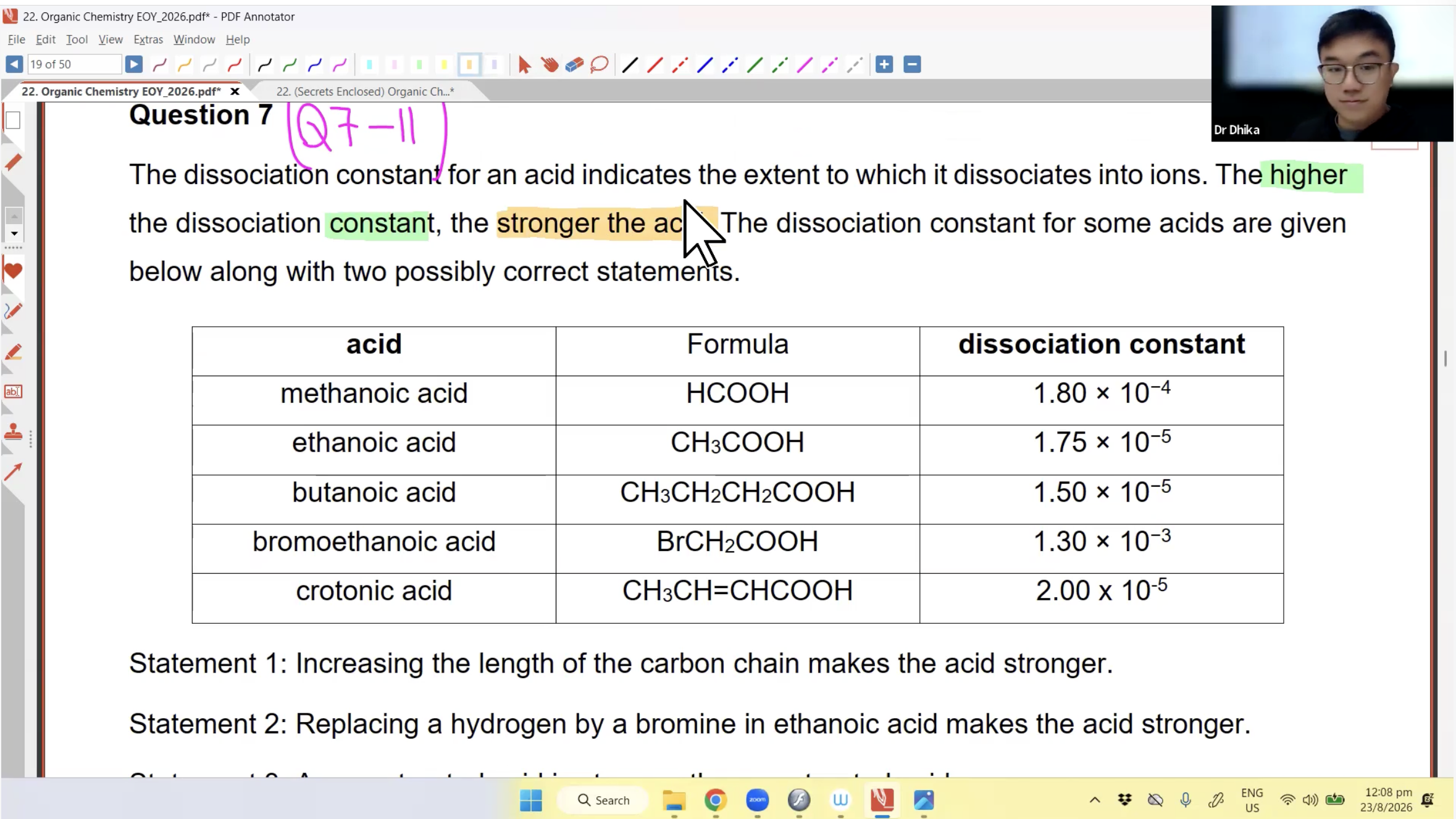Image resolution: width=1456 pixels, height=819 pixels.
Task: Select the Marker highlighter sidebar tool
Action: point(13,352)
